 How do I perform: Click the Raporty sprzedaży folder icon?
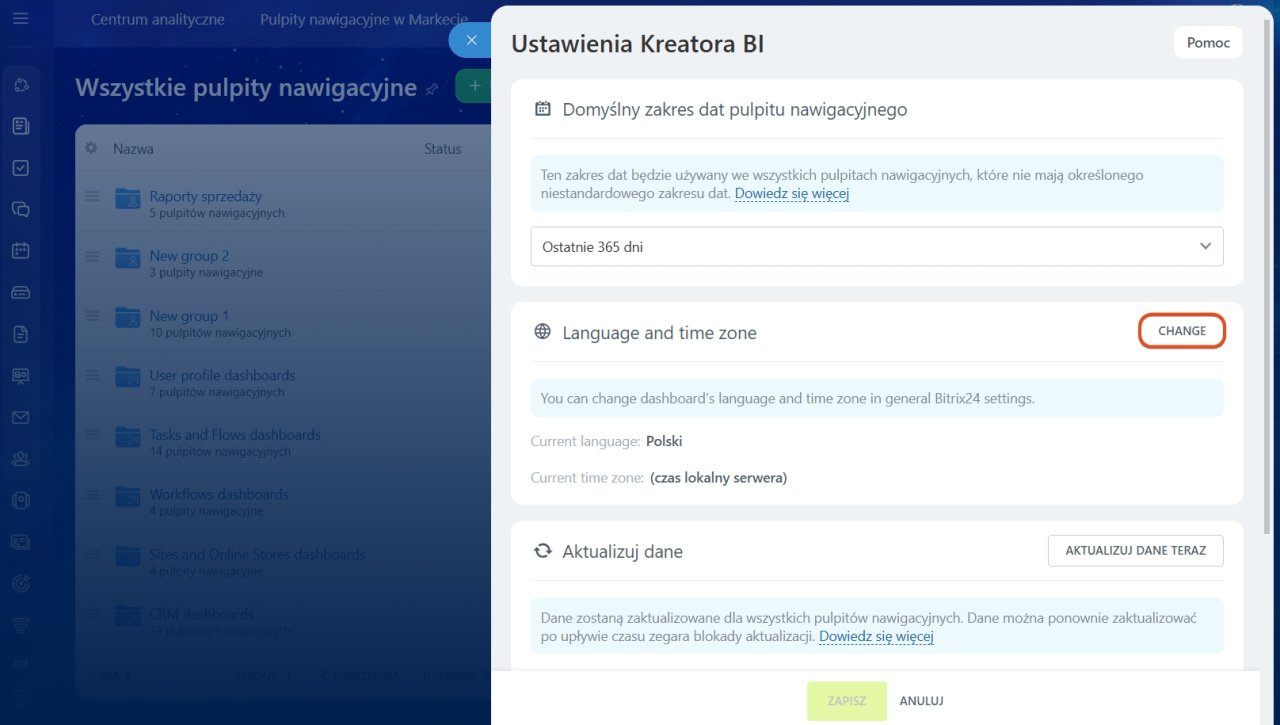(127, 198)
